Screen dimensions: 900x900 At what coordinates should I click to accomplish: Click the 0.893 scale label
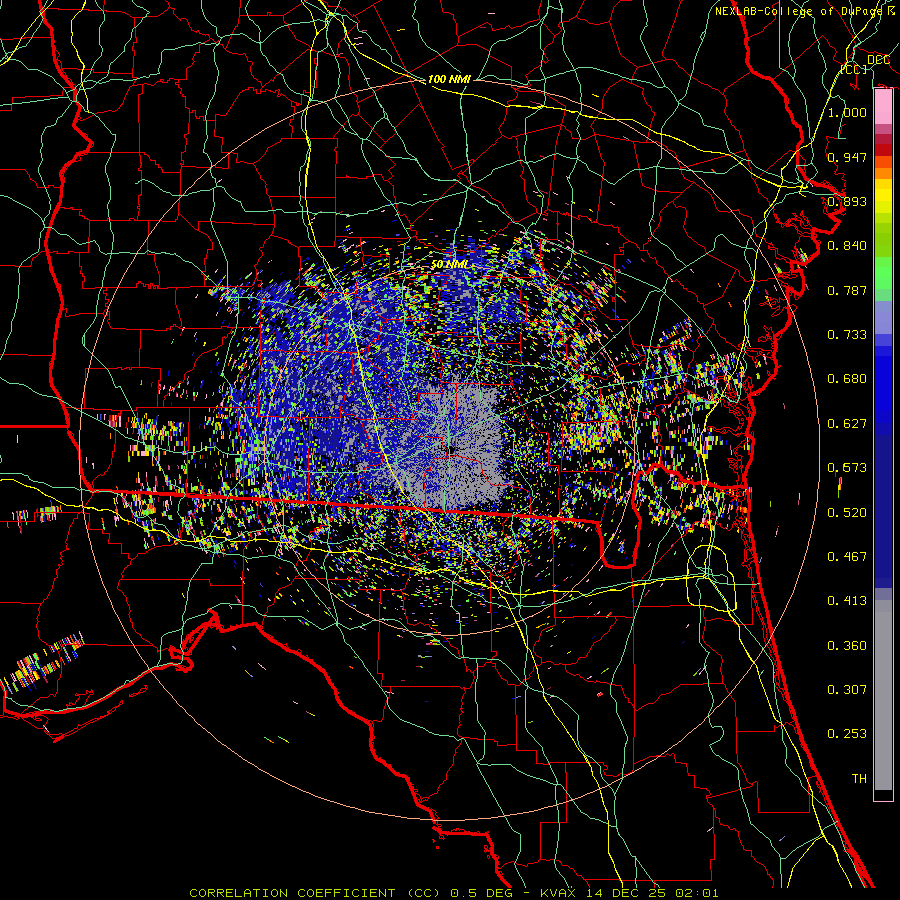847,201
